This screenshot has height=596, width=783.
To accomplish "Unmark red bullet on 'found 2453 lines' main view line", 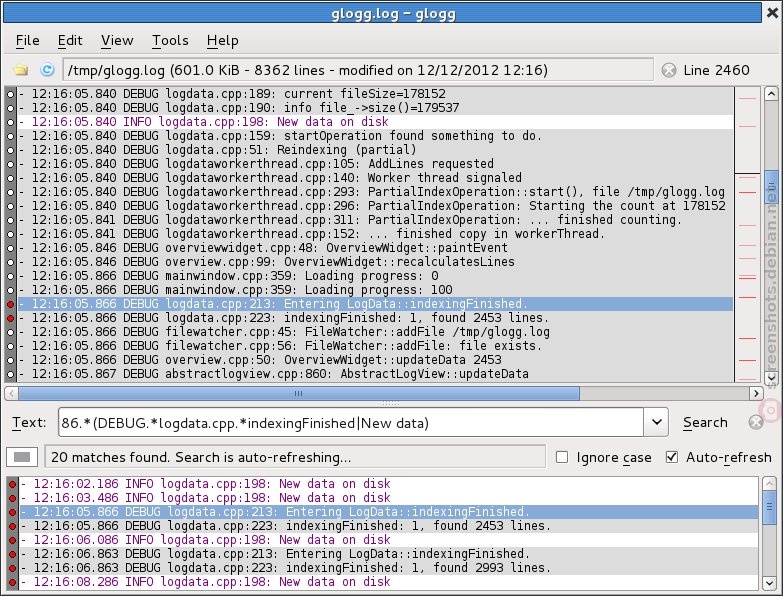I will 10,318.
